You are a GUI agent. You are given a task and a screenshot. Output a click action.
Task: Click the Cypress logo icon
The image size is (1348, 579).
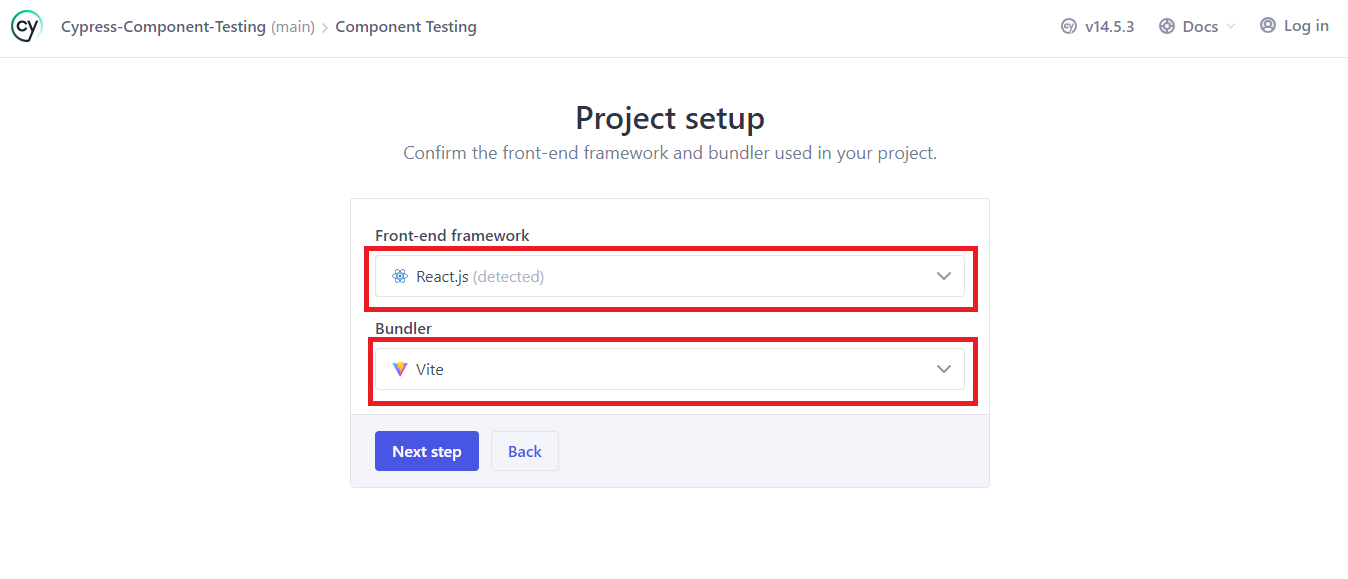[x=26, y=26]
